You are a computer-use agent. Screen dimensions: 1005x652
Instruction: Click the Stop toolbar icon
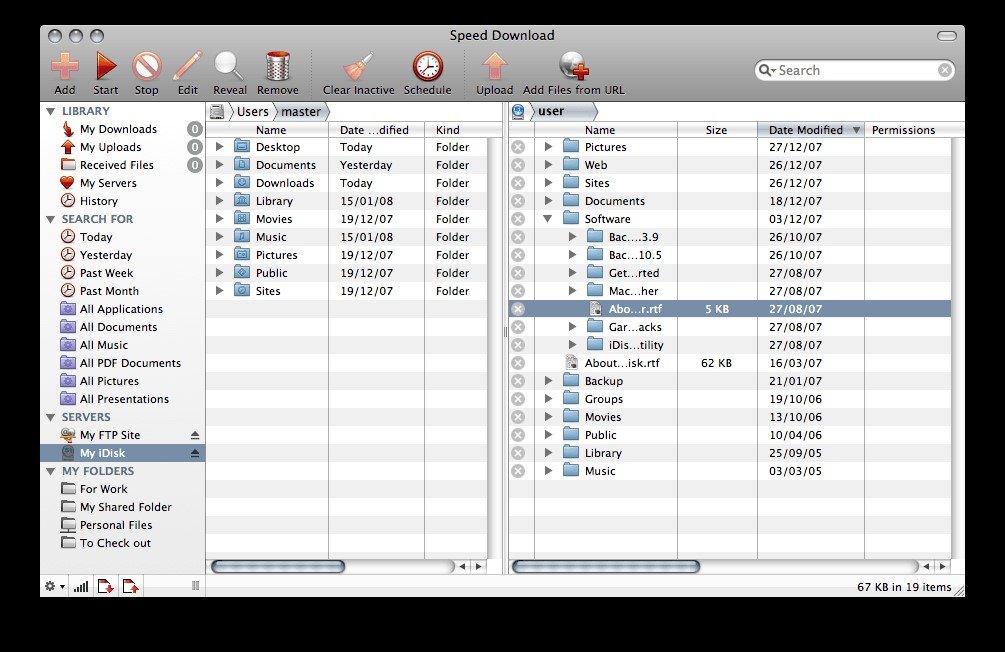pyautogui.click(x=146, y=66)
